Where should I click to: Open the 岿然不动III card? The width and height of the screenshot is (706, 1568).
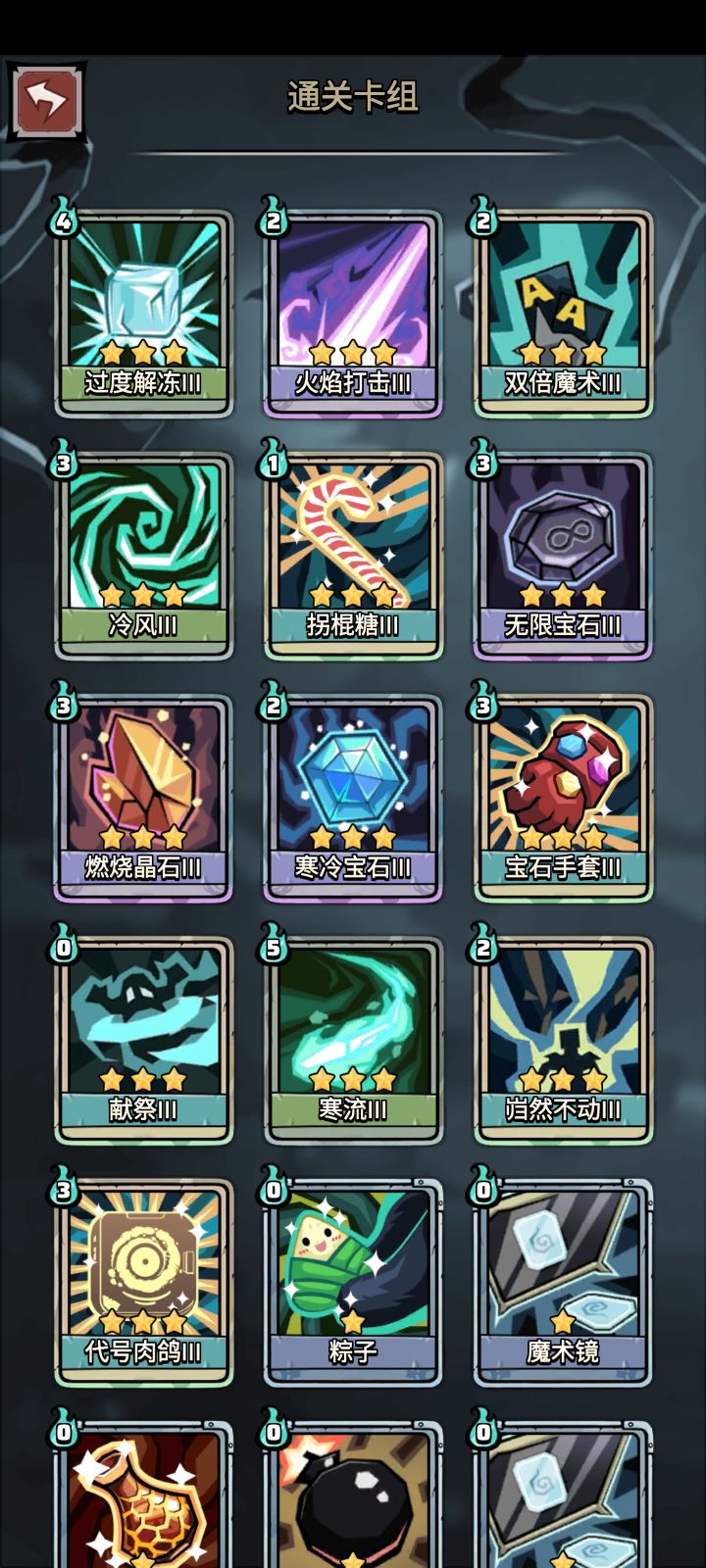pos(563,1040)
